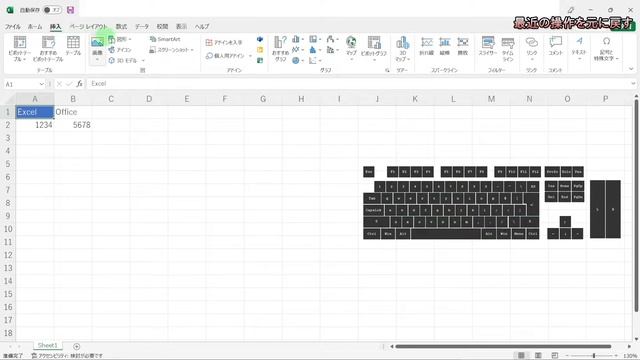
Task: Open the 画像 picture dropdown
Action: 97,60
